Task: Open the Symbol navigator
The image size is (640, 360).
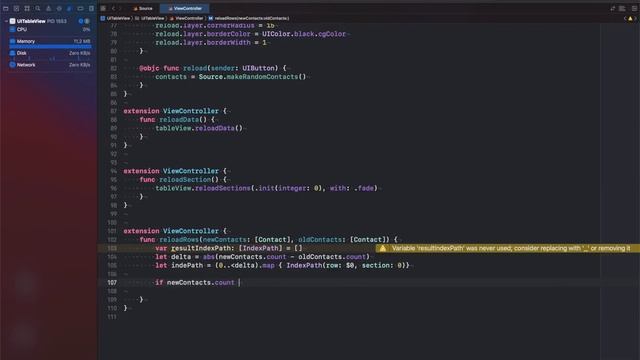Action: (x=27, y=8)
